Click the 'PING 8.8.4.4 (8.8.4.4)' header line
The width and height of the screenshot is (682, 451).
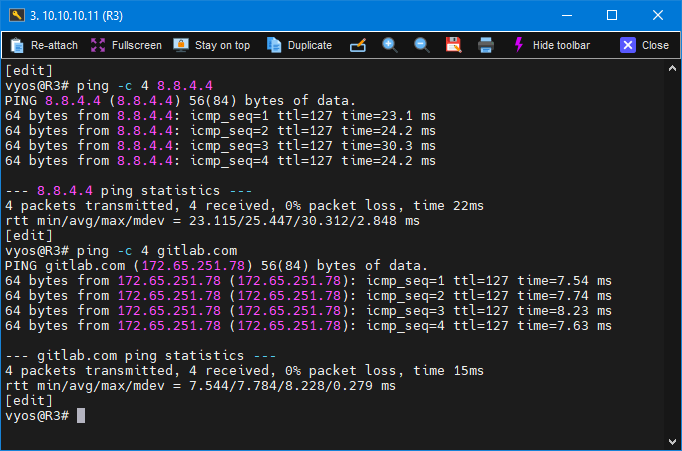pyautogui.click(x=181, y=101)
